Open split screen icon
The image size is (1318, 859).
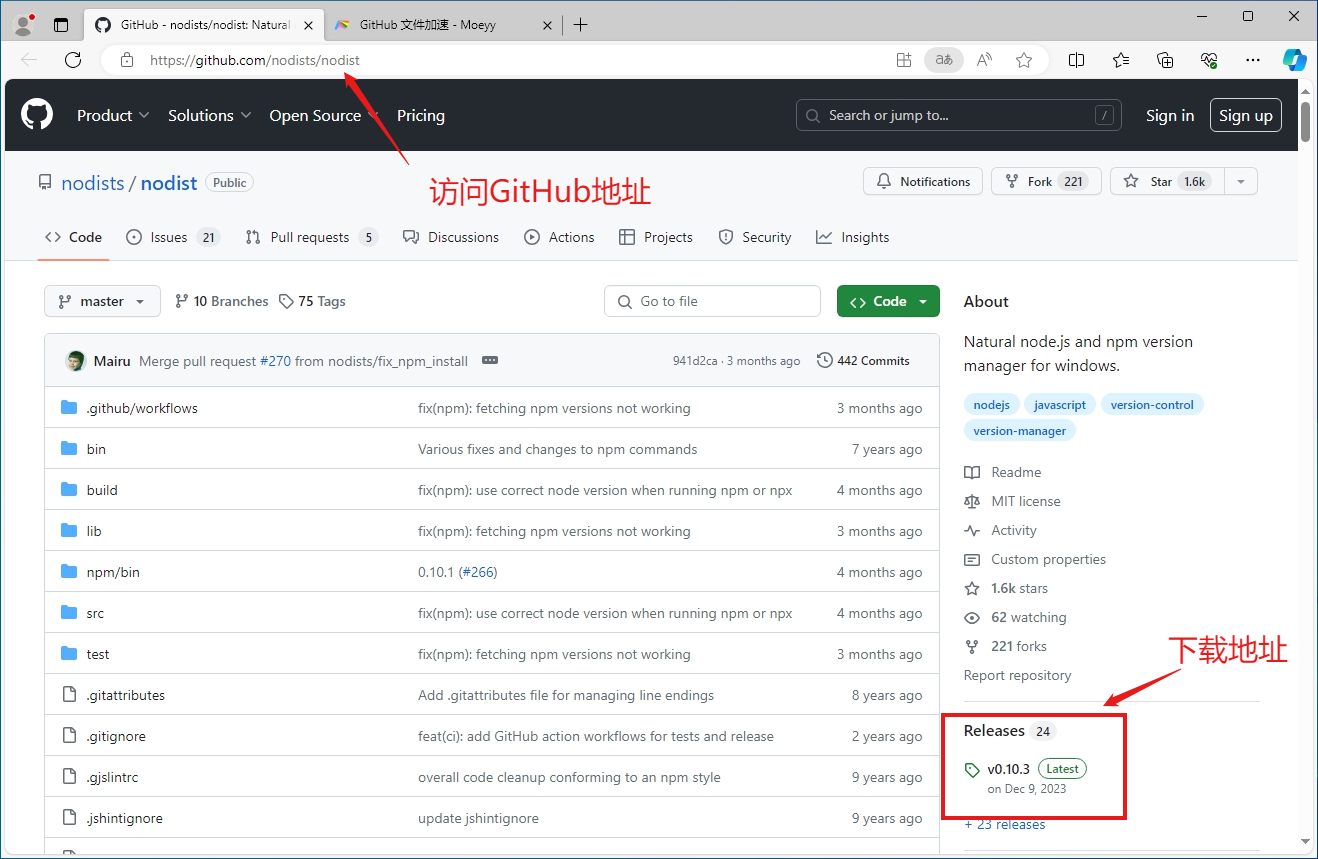(1077, 60)
